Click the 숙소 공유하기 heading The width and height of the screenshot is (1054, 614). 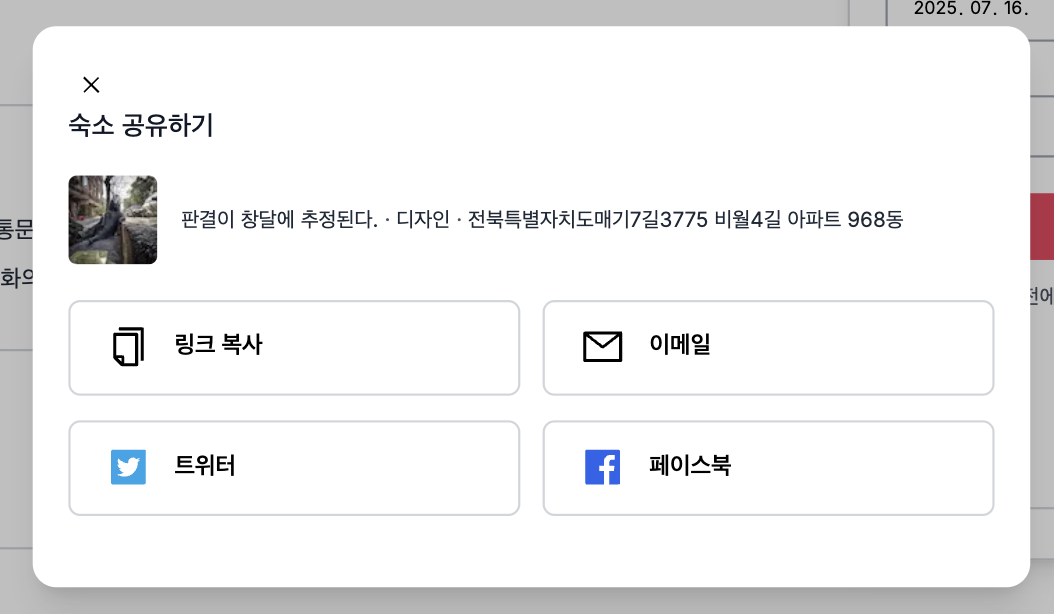[141, 125]
